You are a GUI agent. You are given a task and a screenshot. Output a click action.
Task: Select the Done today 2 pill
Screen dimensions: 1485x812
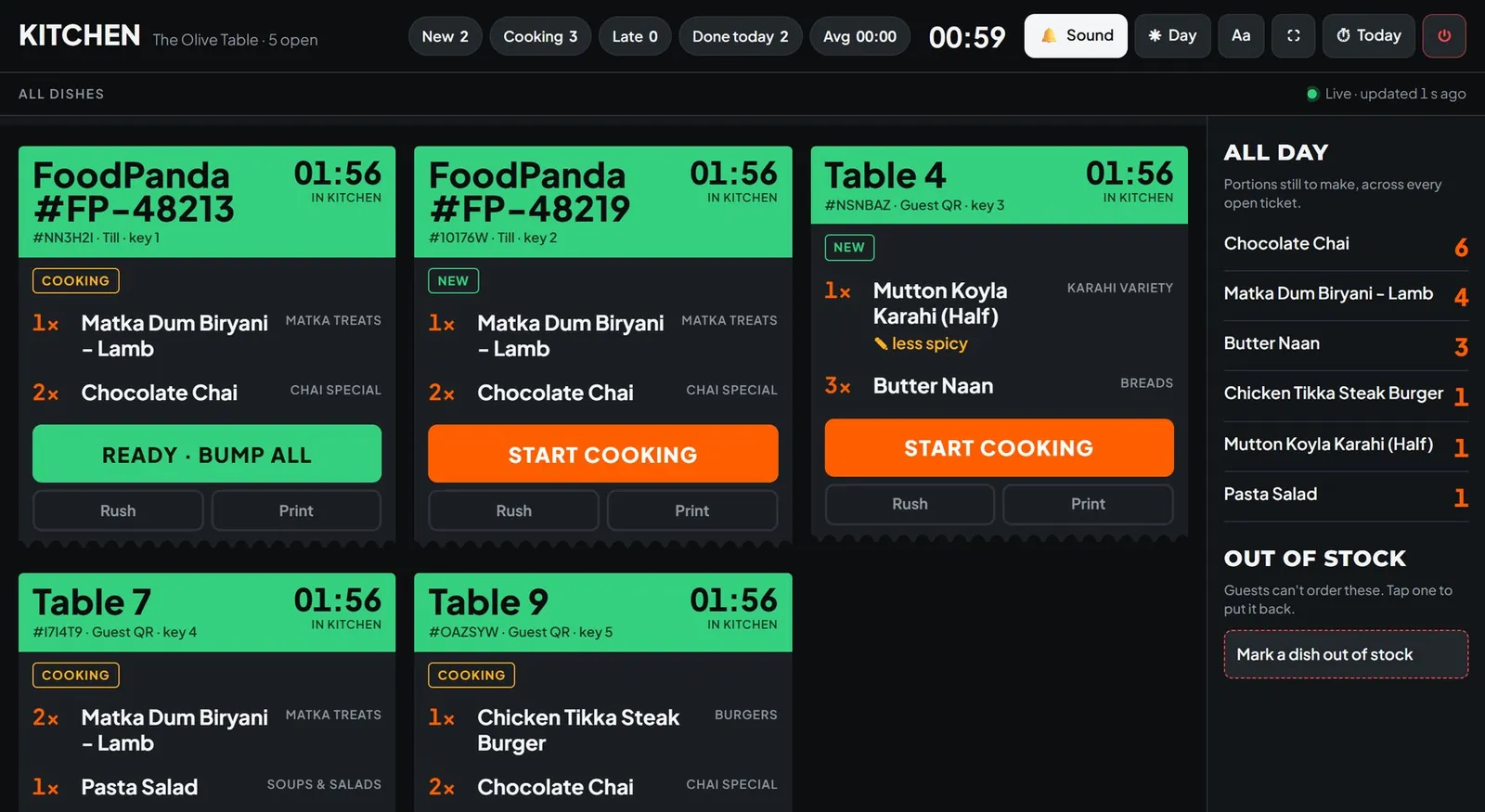coord(740,36)
